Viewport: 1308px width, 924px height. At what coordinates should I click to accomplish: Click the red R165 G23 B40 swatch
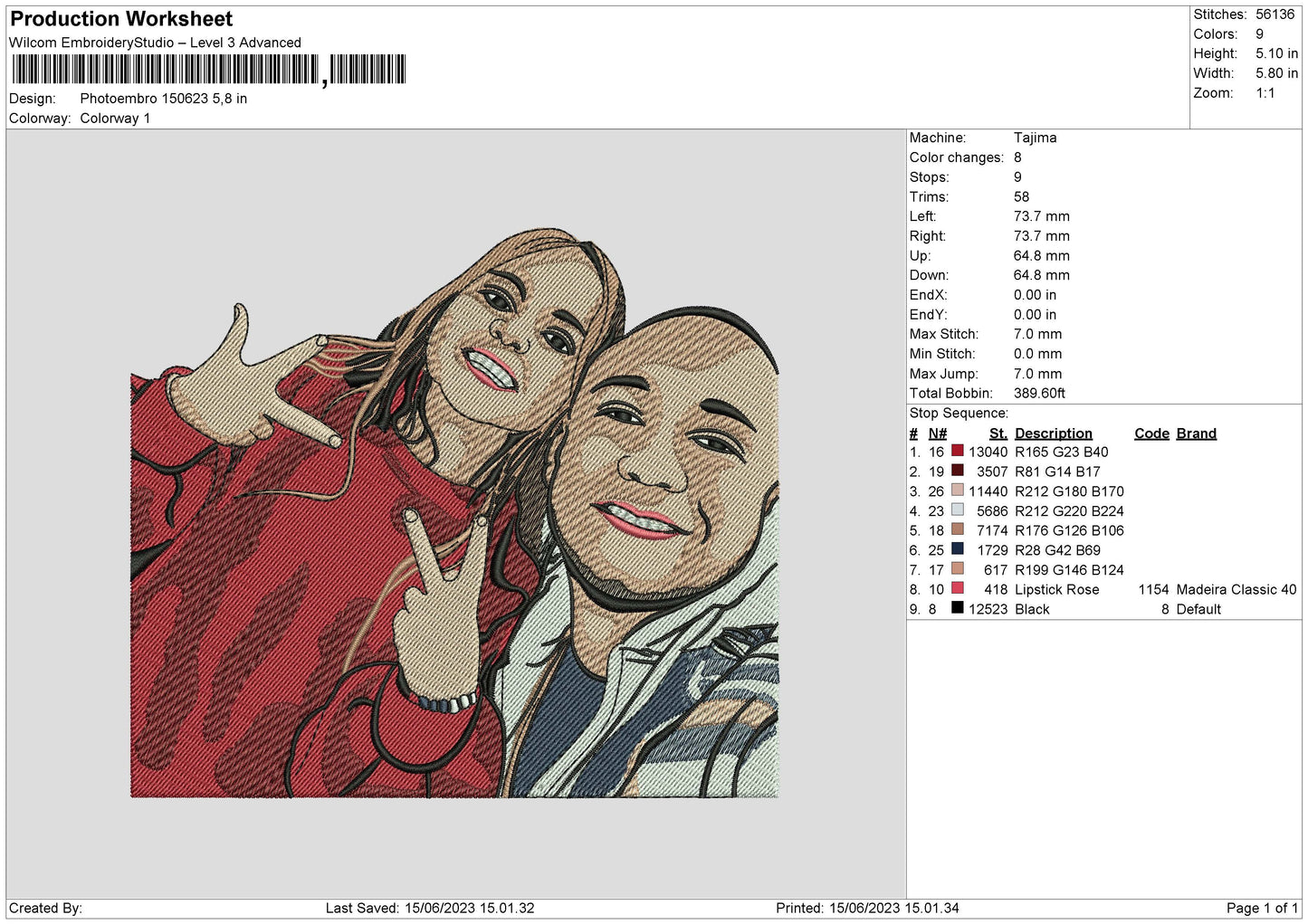[x=957, y=451]
